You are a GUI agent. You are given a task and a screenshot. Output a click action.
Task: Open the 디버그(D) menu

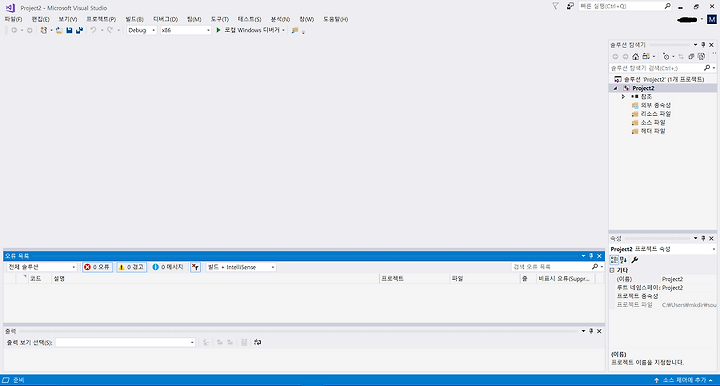coord(165,19)
